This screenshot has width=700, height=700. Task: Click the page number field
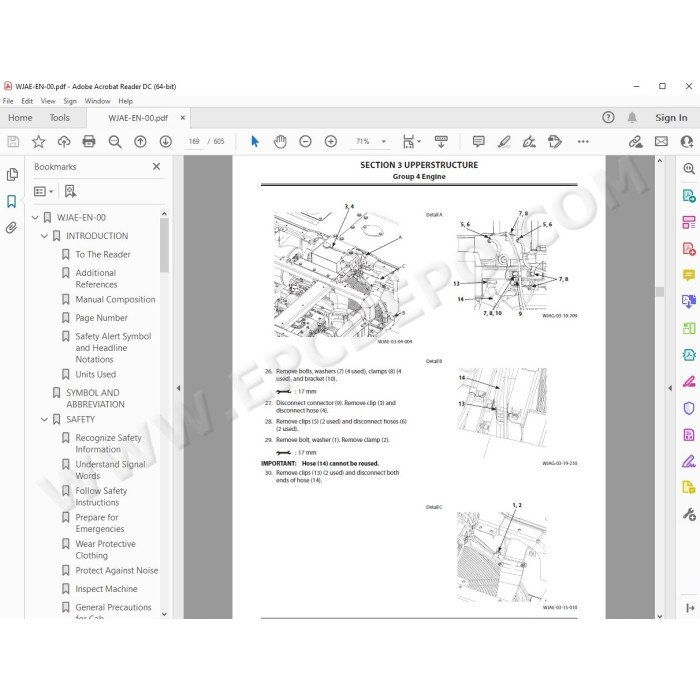point(194,142)
